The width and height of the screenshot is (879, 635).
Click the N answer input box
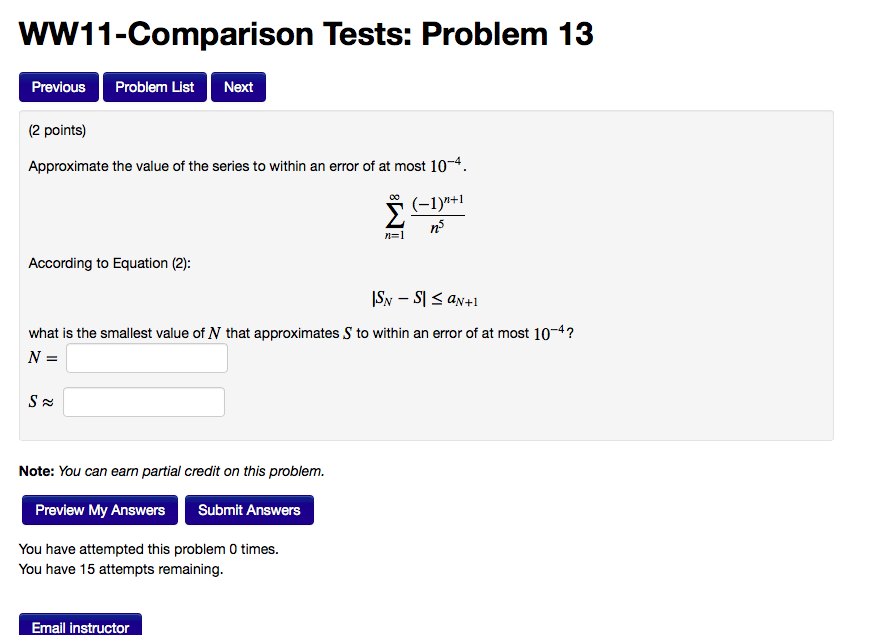click(146, 357)
